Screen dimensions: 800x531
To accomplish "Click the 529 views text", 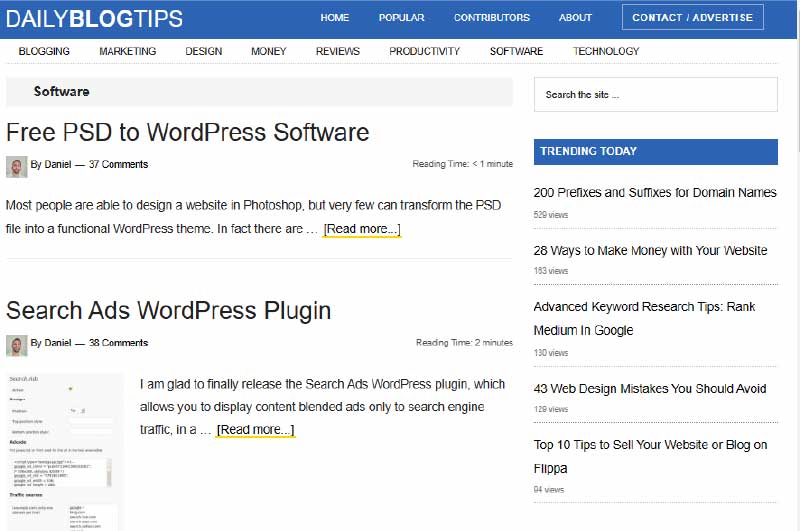I will [x=551, y=215].
